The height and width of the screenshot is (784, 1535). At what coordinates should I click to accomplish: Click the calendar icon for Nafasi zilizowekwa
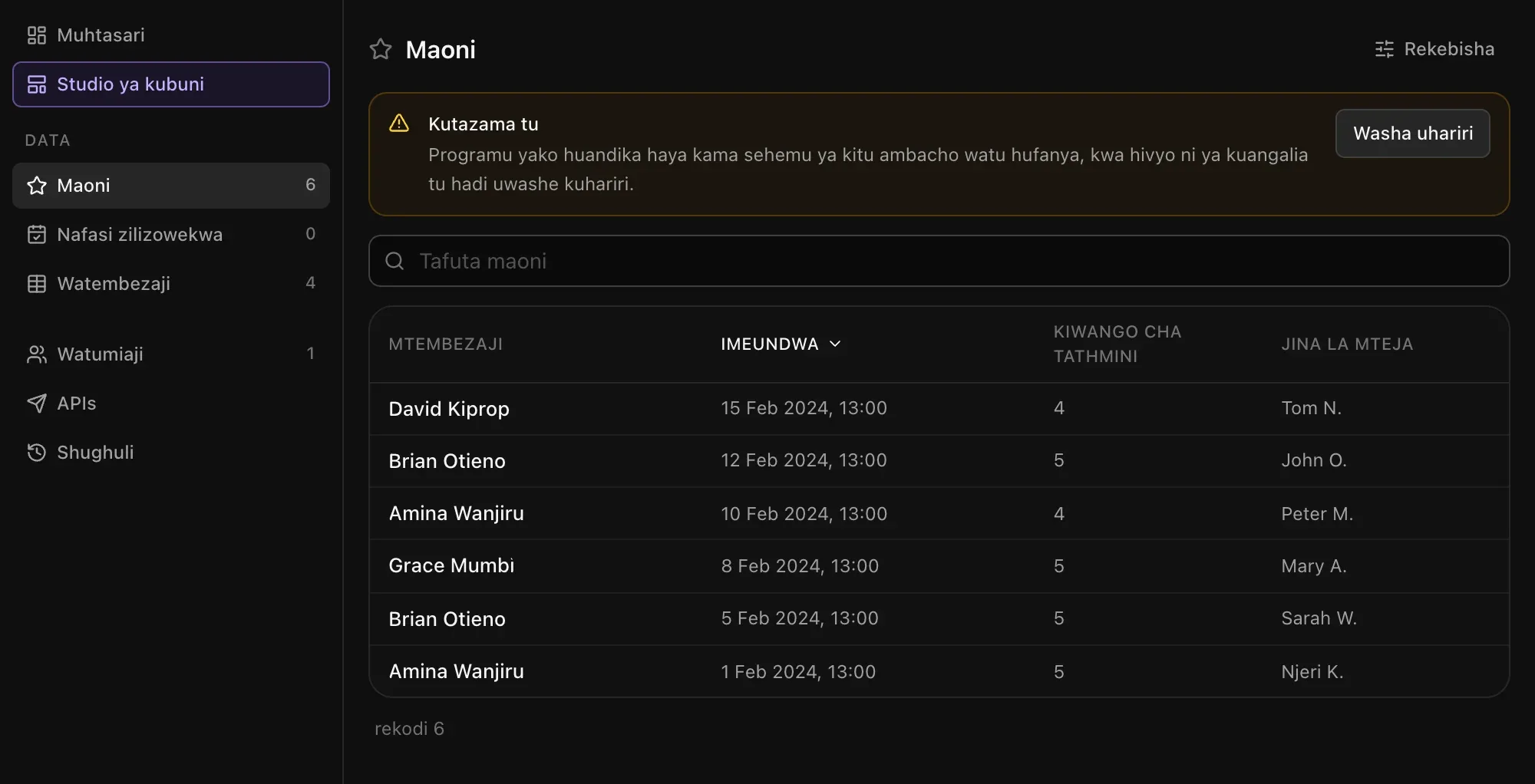[x=36, y=235]
